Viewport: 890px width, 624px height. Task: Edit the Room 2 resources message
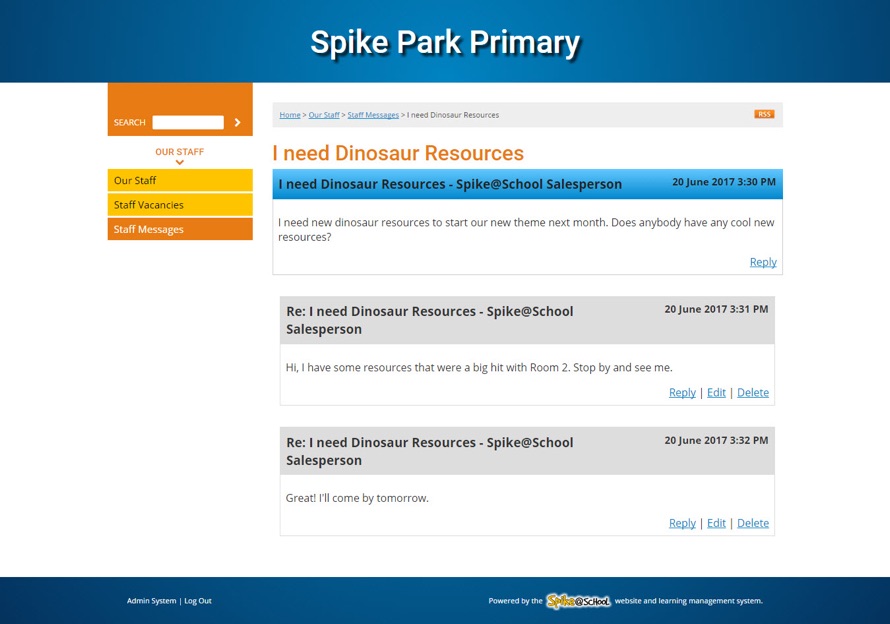(x=716, y=393)
